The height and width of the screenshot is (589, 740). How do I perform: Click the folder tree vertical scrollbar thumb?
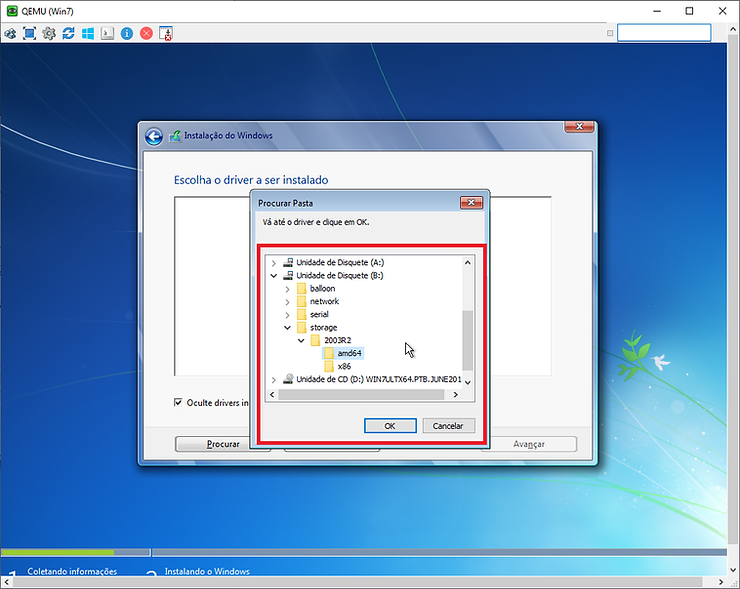pos(468,340)
